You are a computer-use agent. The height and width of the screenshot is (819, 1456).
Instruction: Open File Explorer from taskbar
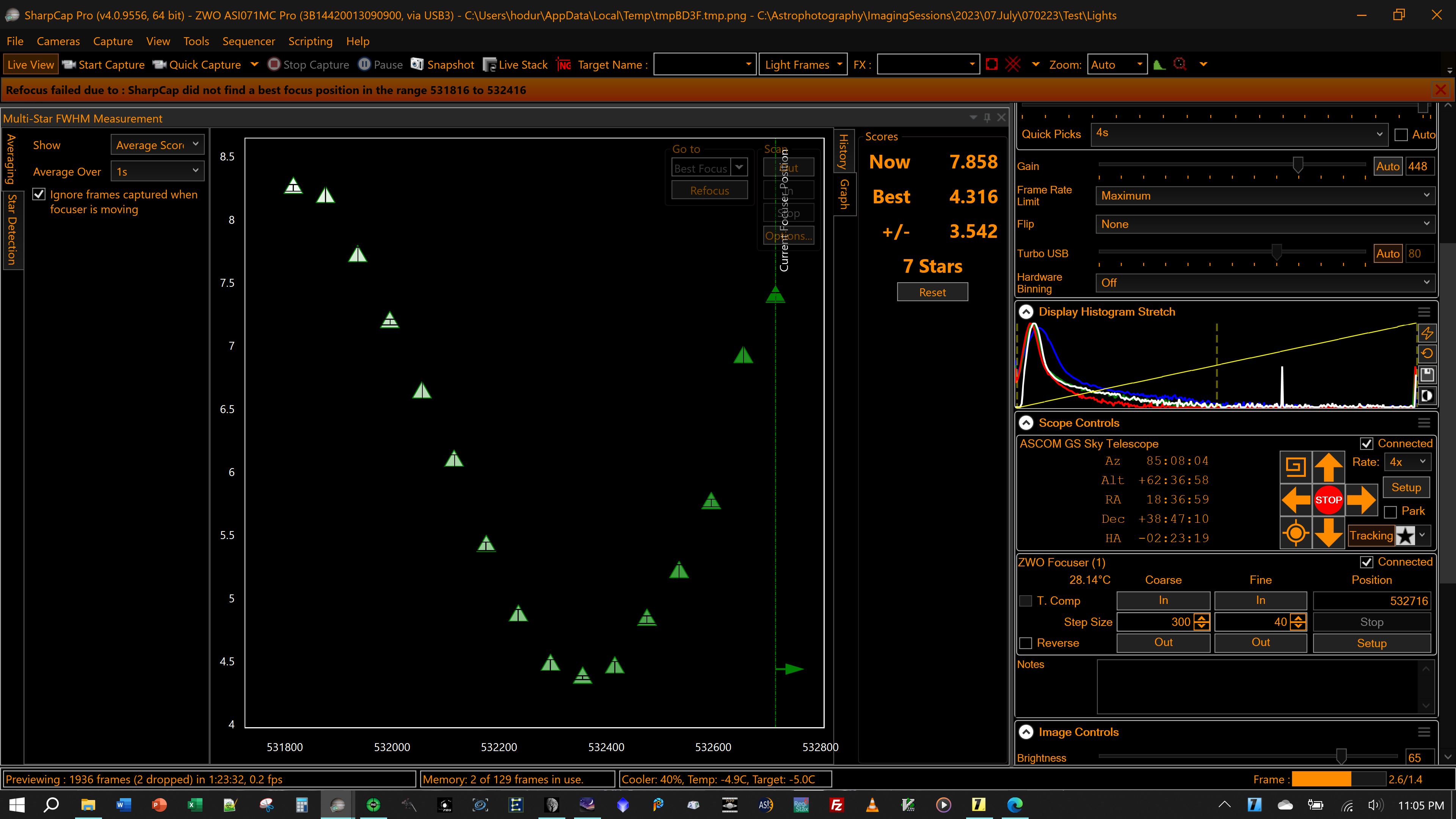coord(88,805)
